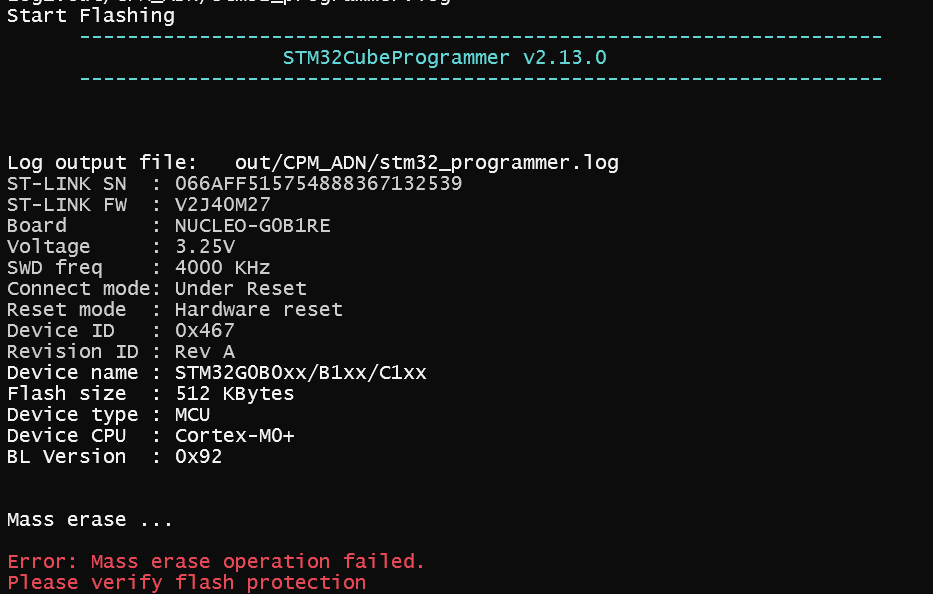Click the Revision ID value Rev A
933x594 pixels.
[x=205, y=352]
